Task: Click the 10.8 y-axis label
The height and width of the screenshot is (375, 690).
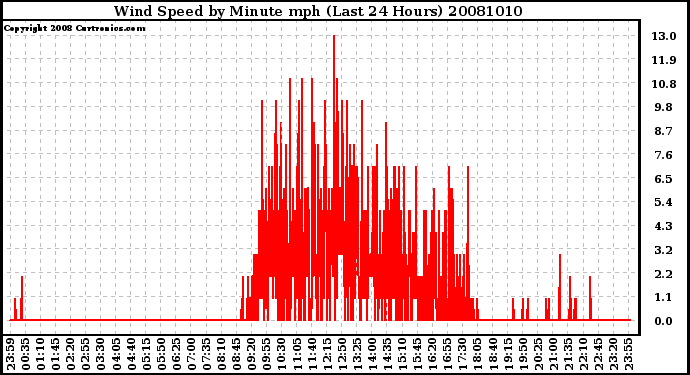Action: [664, 84]
